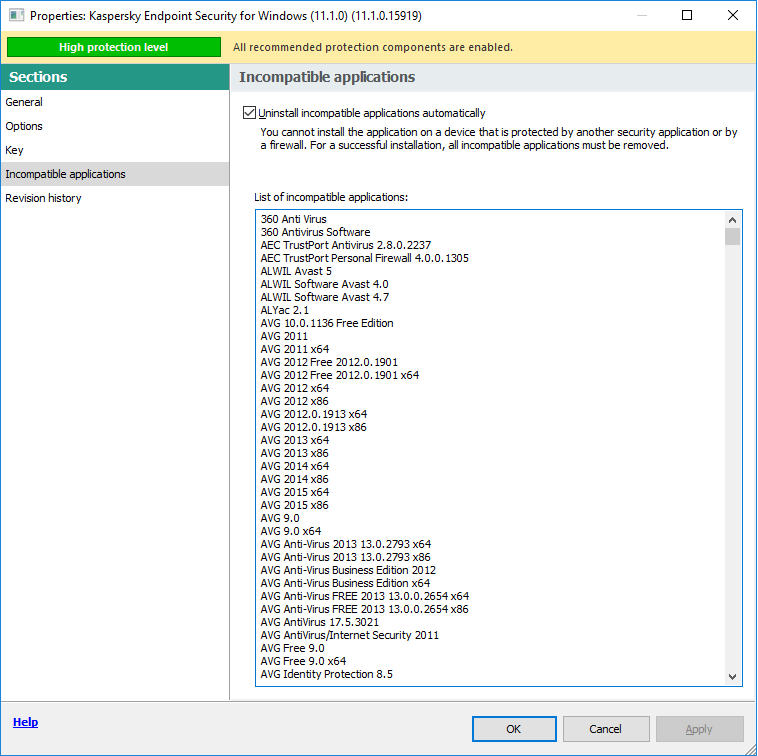Select AVG 2012.0.1913 x86 entry
Viewport: 758px width, 756px height.
(x=313, y=427)
